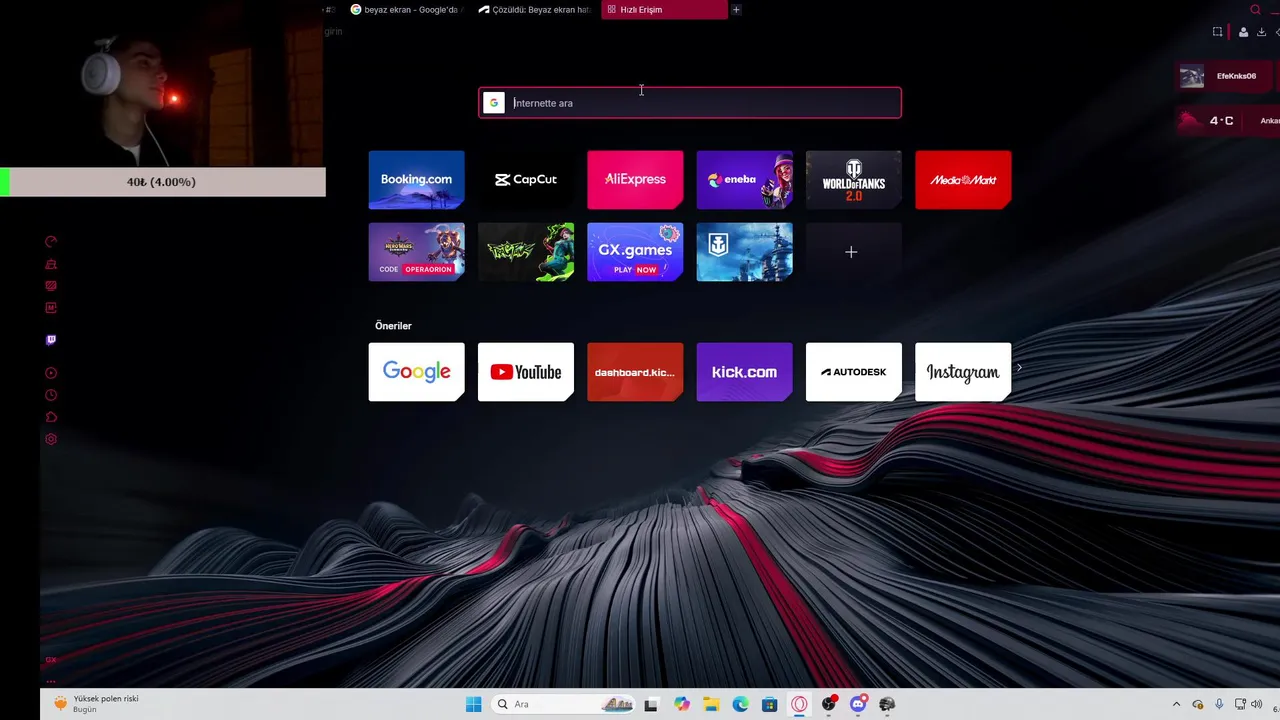Open the sidebar three-dots menu
The image size is (1280, 720).
point(51,681)
